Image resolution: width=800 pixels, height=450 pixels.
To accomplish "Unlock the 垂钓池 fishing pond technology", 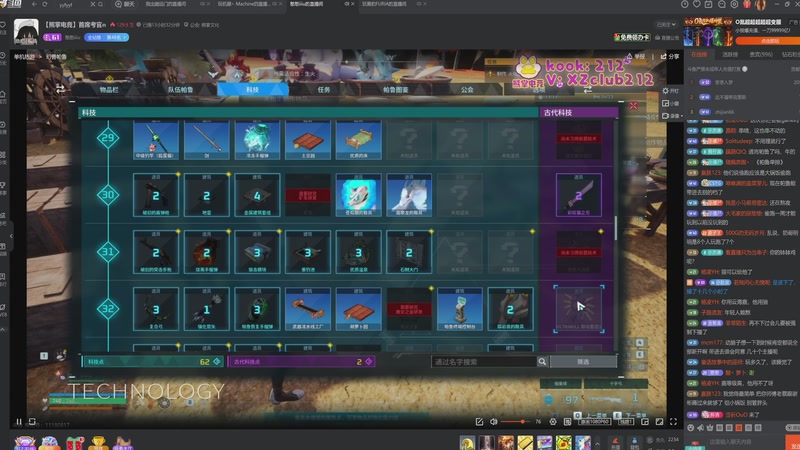I will (x=308, y=252).
